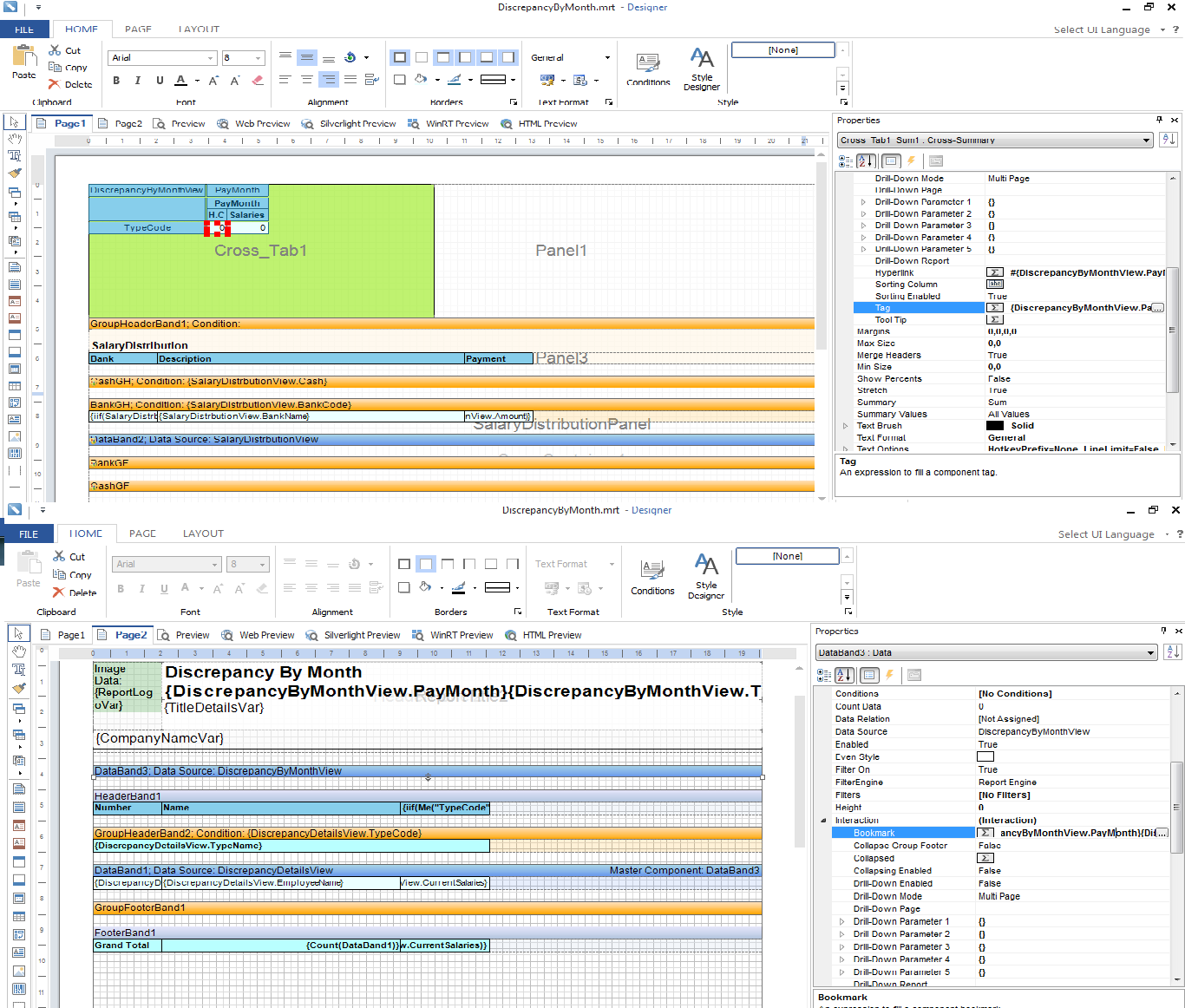Toggle vertical center alignment in upper window

tap(307, 57)
